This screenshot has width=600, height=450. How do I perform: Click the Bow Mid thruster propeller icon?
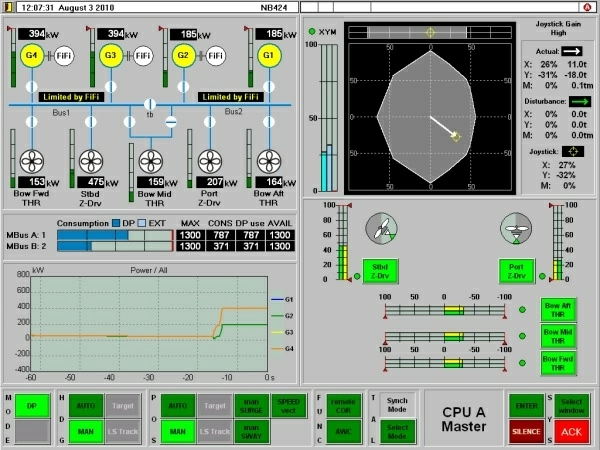(x=150, y=161)
